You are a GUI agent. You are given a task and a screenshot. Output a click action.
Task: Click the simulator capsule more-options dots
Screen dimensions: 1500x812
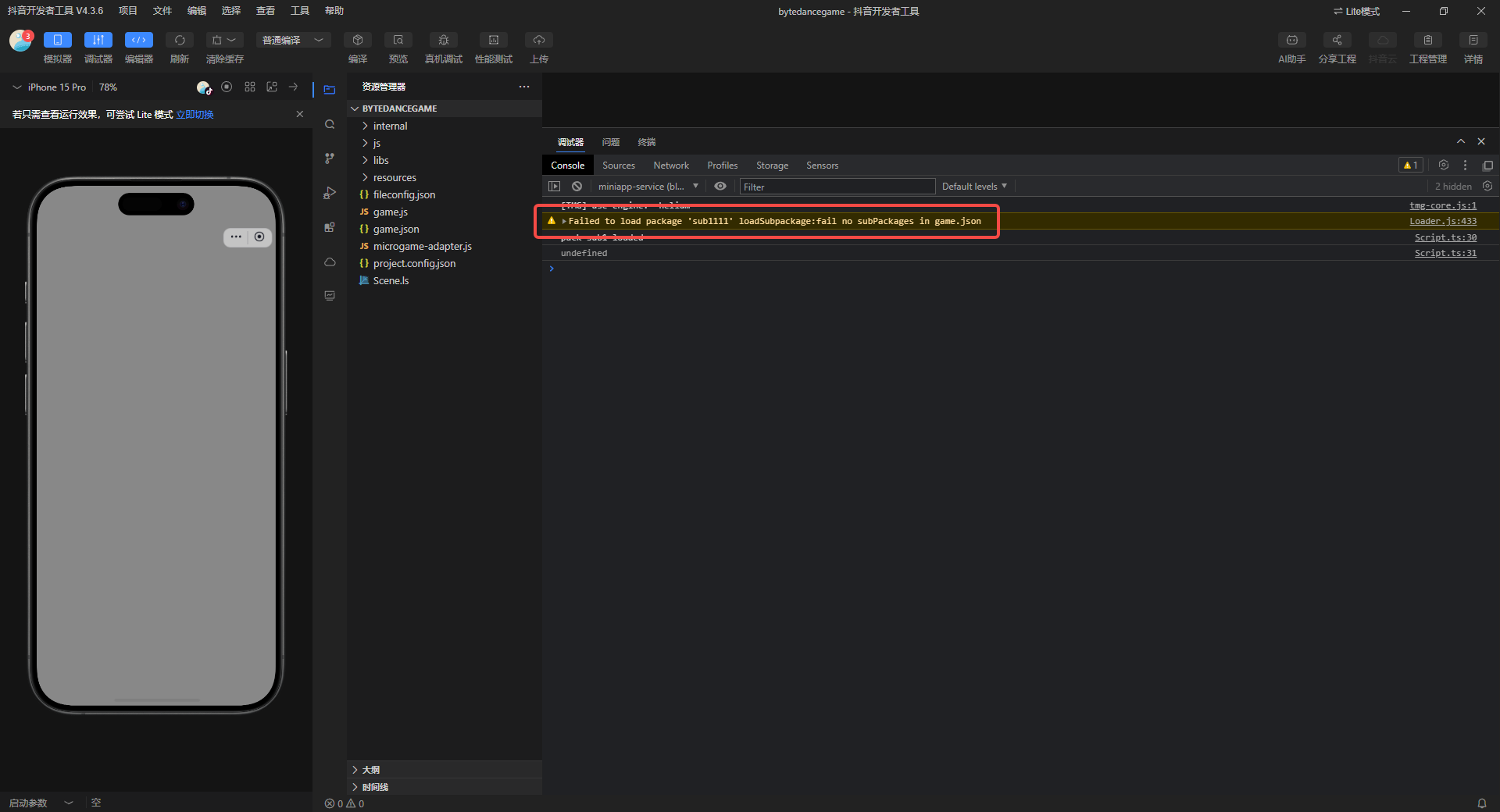point(236,237)
